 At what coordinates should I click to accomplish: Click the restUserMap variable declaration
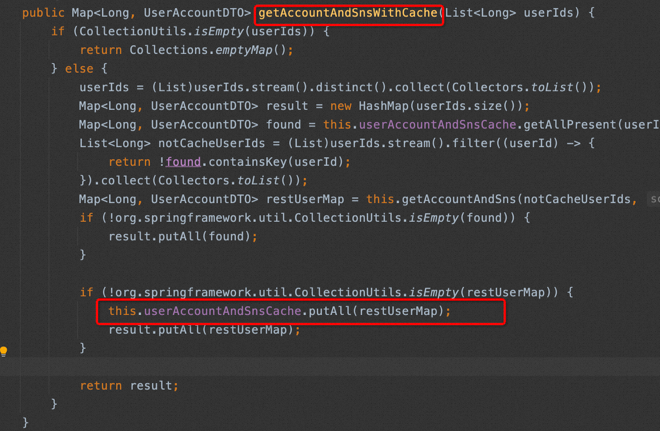(x=305, y=199)
